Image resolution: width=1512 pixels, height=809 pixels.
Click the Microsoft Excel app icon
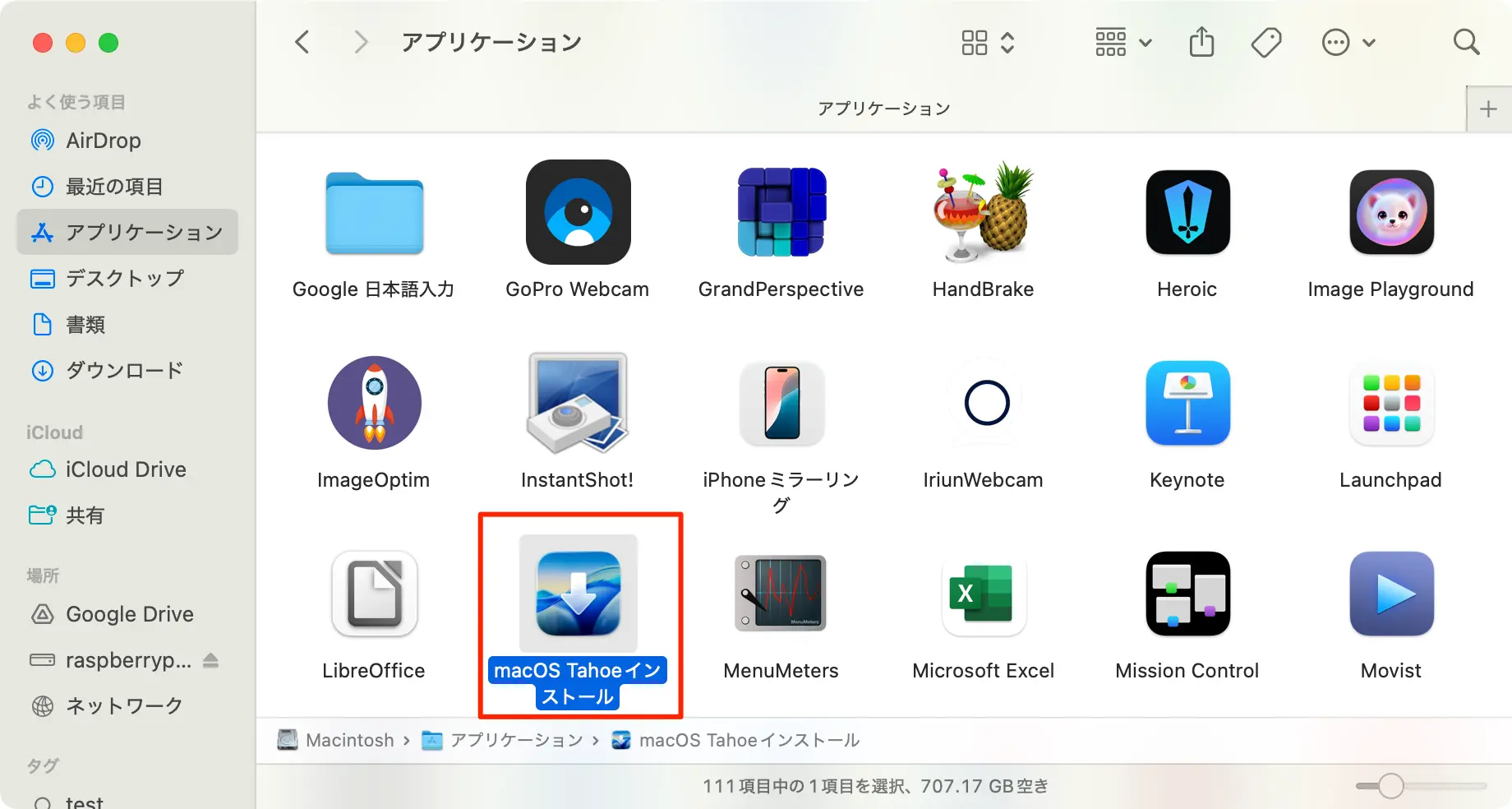983,594
